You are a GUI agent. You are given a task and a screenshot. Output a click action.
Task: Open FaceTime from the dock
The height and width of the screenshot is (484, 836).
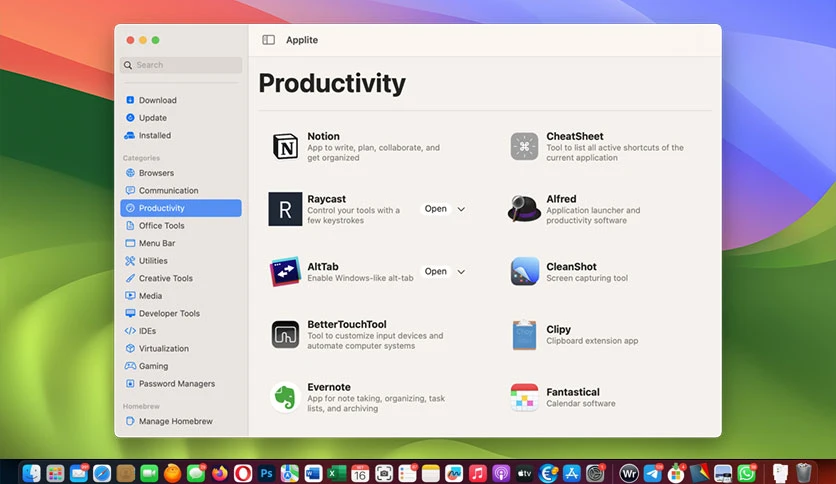(149, 473)
